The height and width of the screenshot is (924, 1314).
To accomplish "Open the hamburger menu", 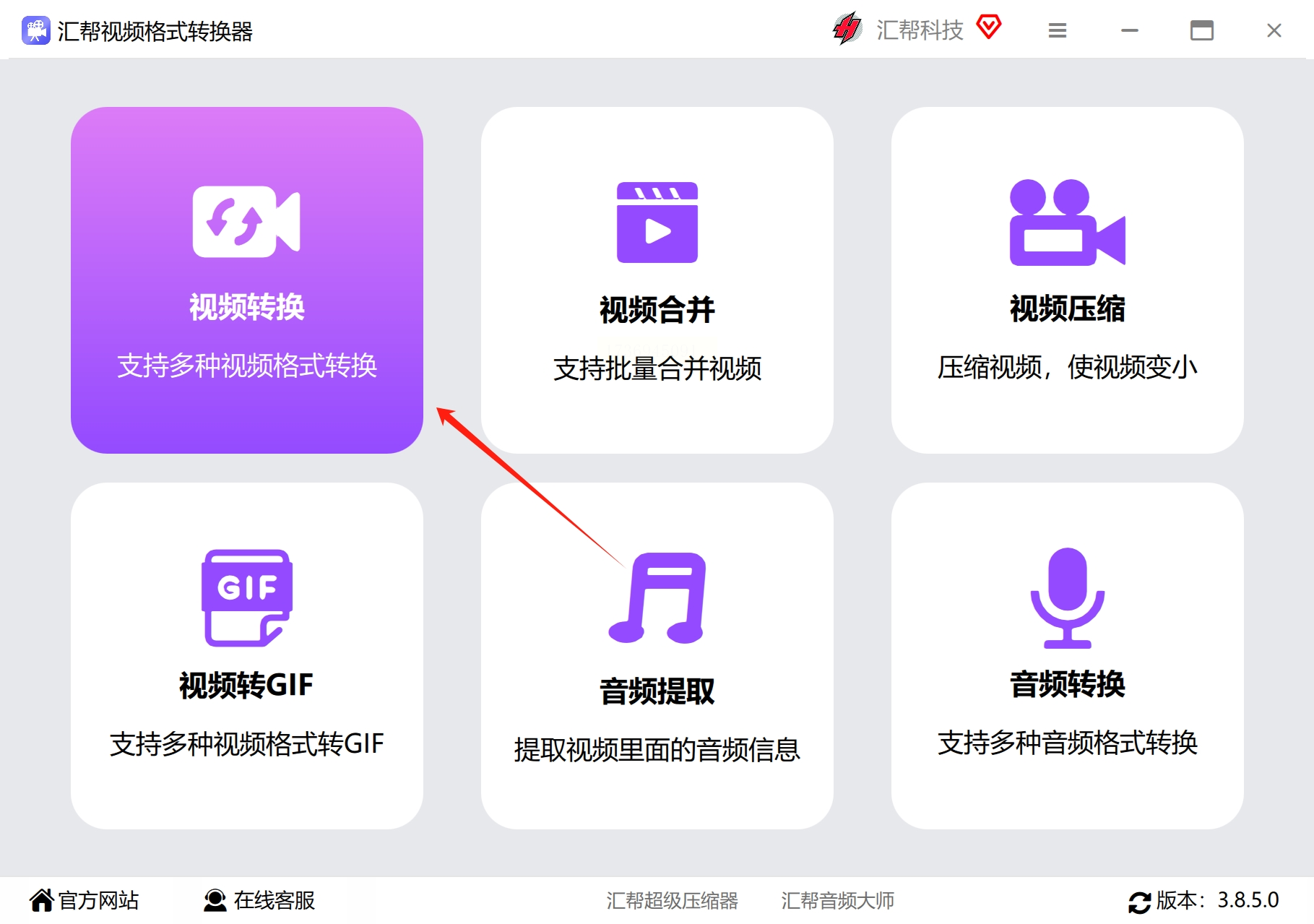I will click(1057, 30).
